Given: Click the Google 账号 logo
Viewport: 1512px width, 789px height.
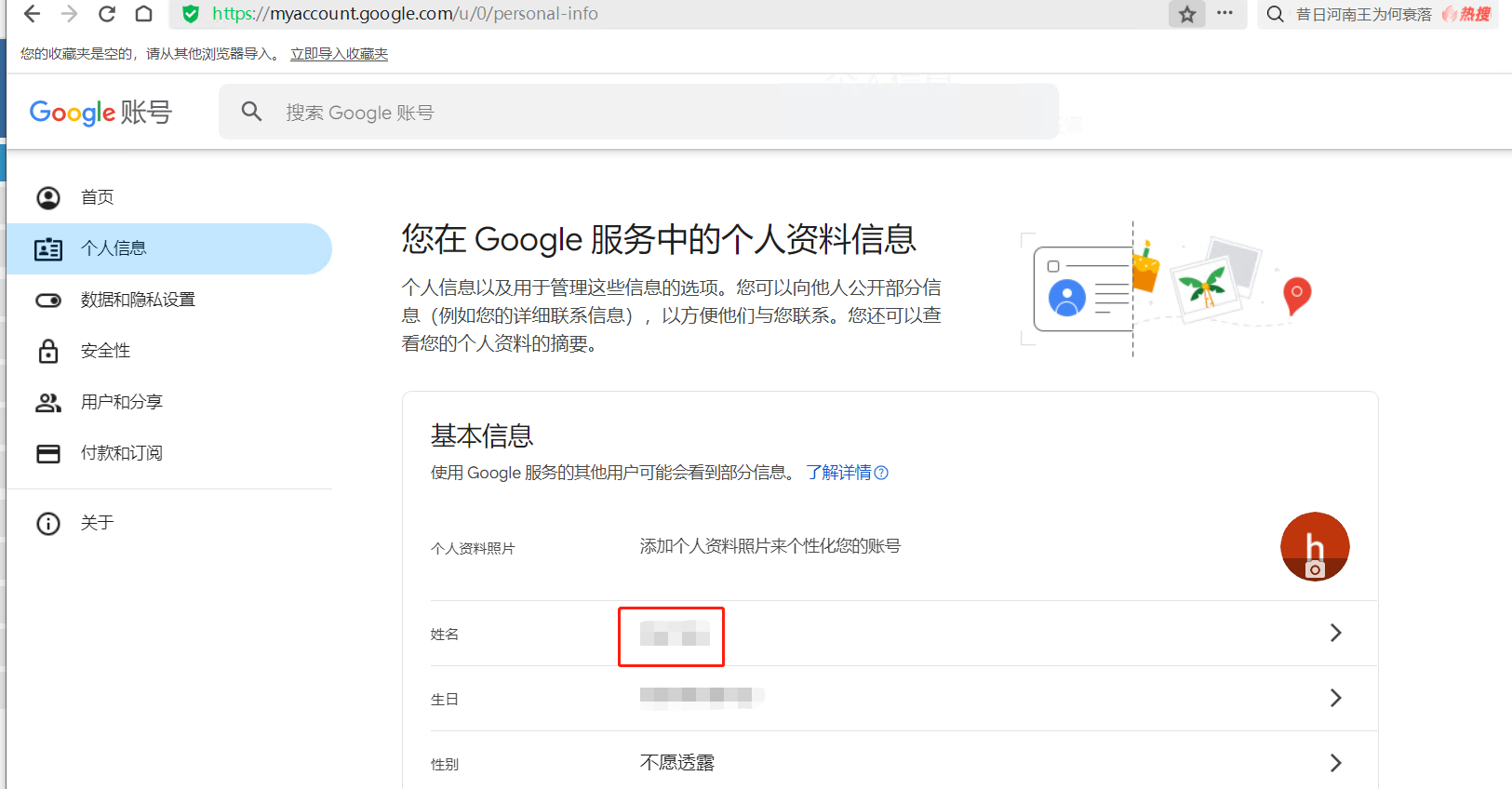Looking at the screenshot, I should click(100, 113).
